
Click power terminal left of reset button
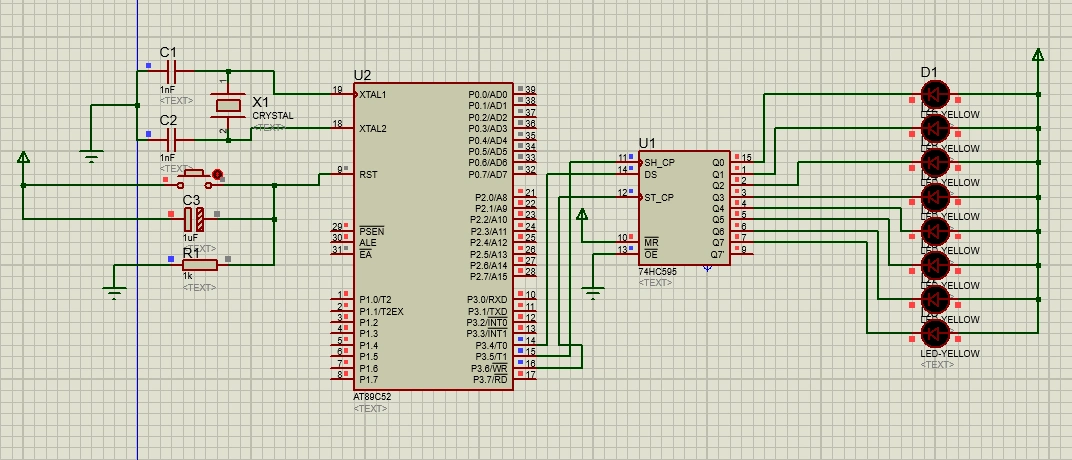pyautogui.click(x=23, y=157)
